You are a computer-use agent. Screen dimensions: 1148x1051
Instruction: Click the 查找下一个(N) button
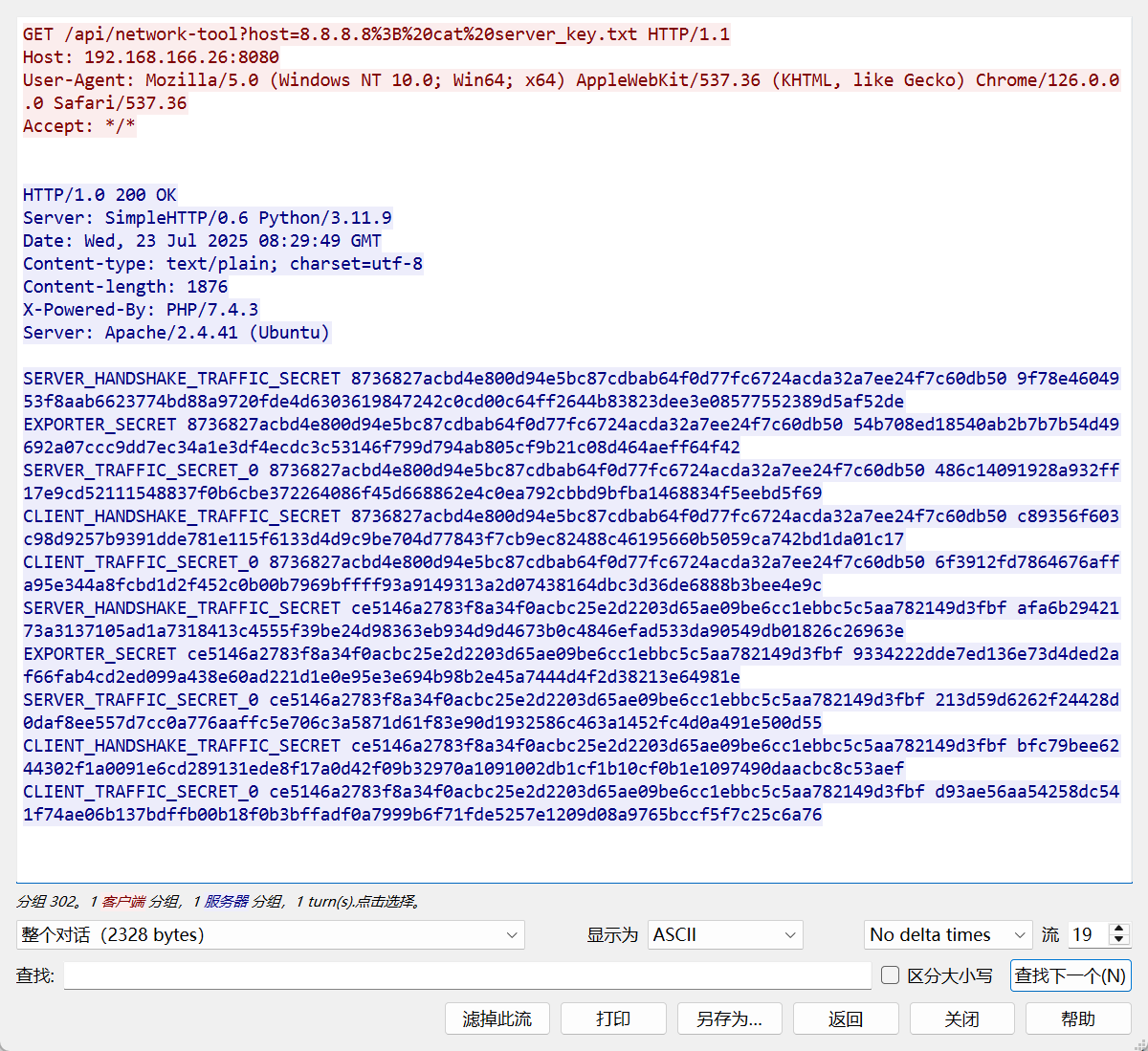click(x=1070, y=975)
